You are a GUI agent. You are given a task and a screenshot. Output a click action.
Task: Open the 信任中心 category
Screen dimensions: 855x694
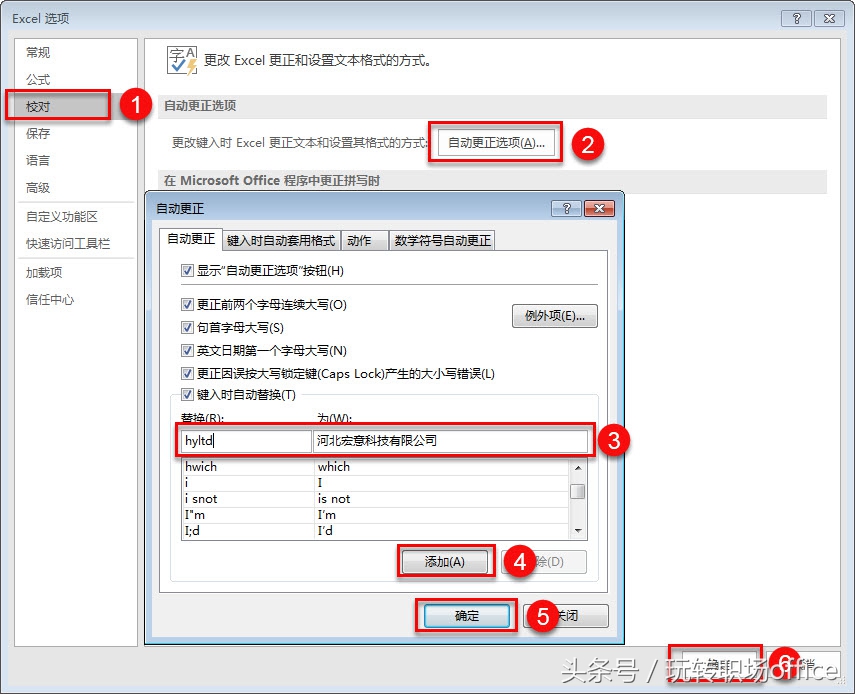[x=50, y=299]
